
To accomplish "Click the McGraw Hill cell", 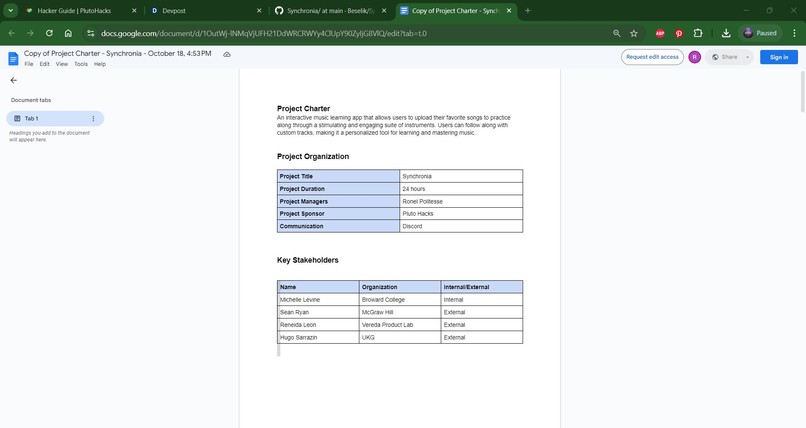I will (400, 312).
